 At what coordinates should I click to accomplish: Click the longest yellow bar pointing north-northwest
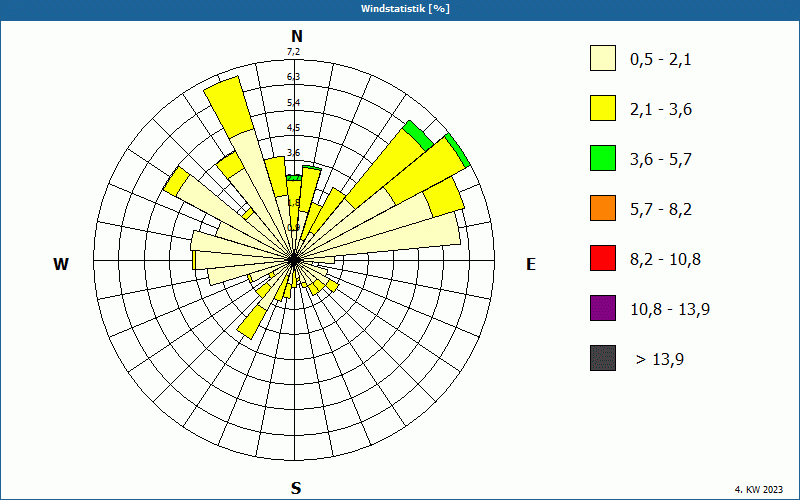coord(229,107)
